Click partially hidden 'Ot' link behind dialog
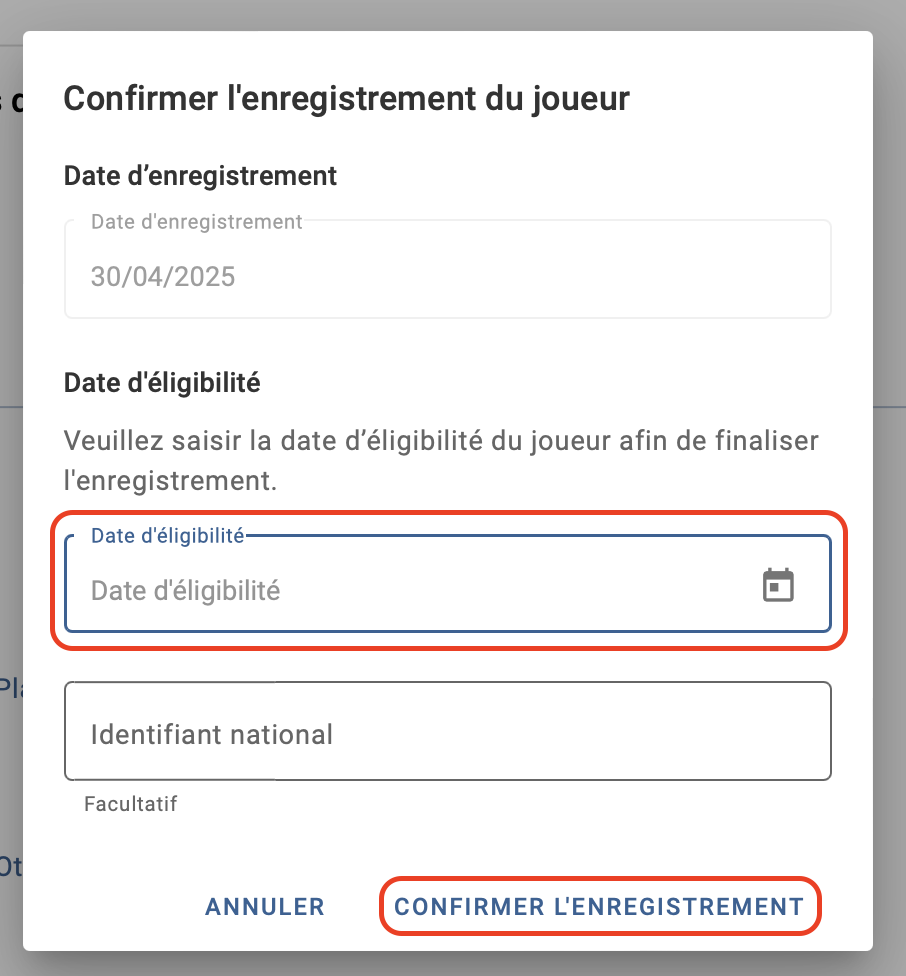 [11, 866]
